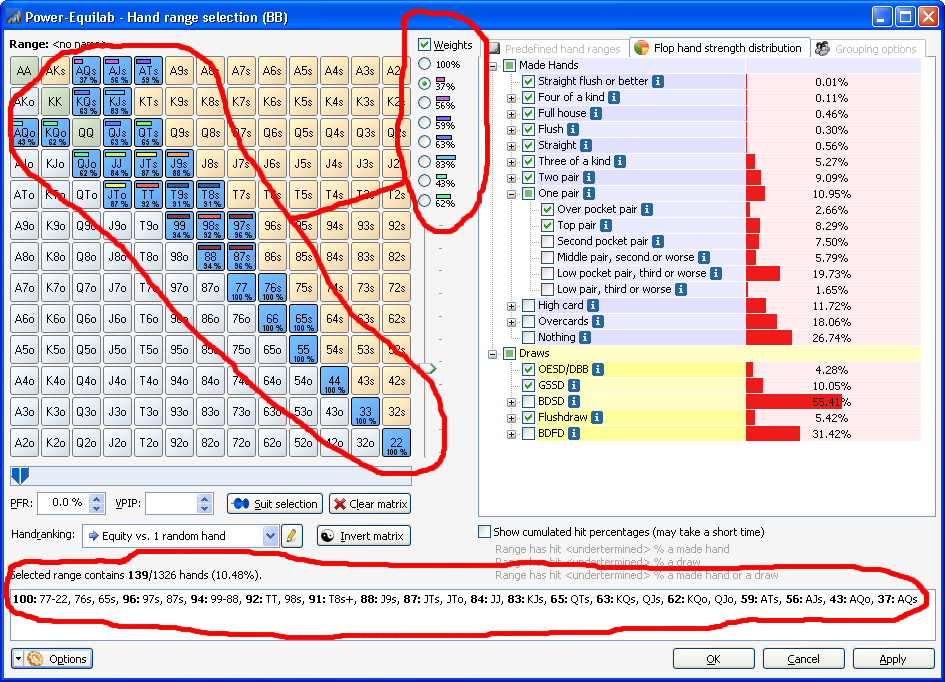Switch to Predefined hand ranges tab
This screenshot has width=945, height=682.
click(x=556, y=49)
